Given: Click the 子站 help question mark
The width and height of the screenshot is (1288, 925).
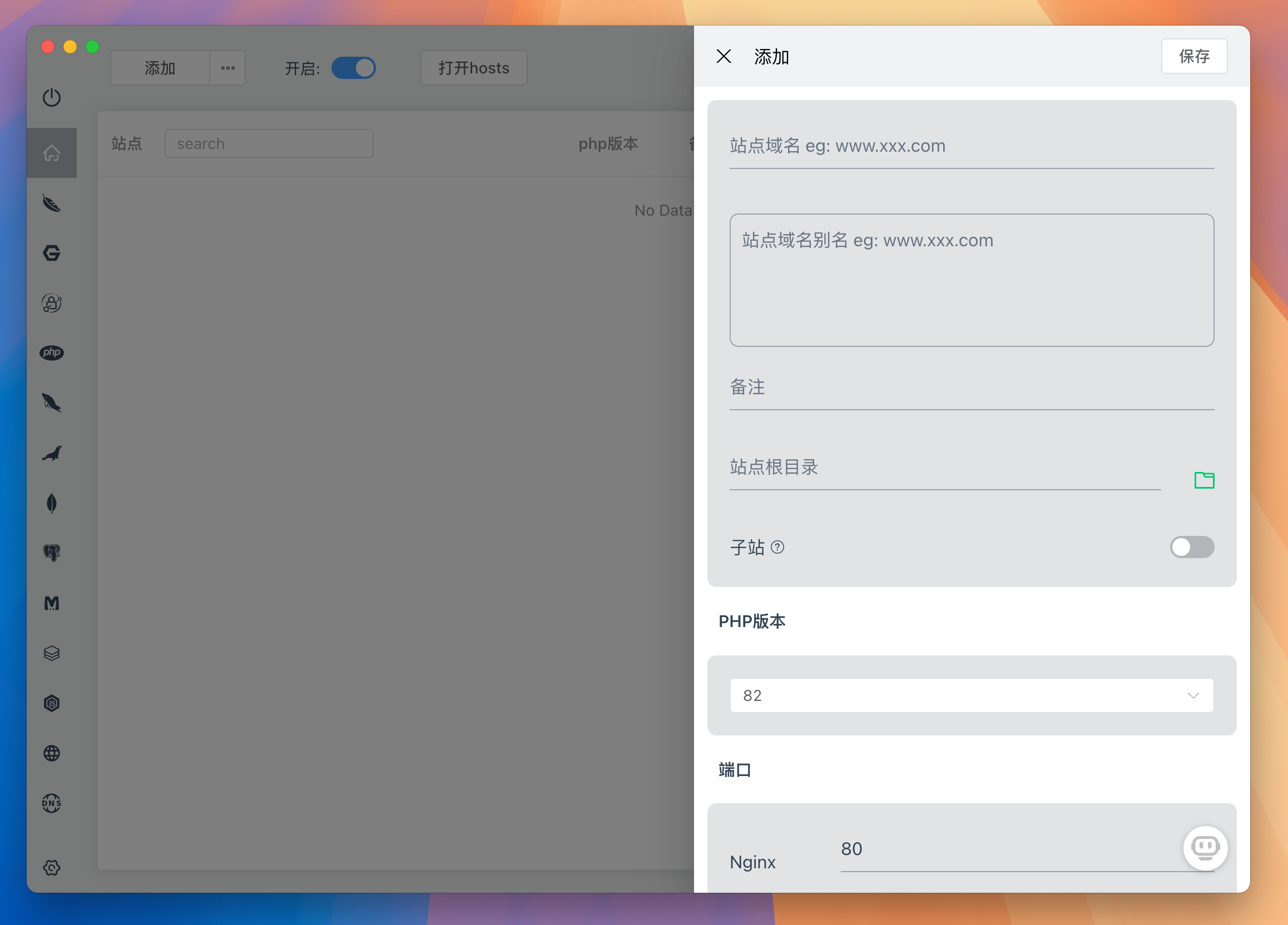Looking at the screenshot, I should 777,547.
